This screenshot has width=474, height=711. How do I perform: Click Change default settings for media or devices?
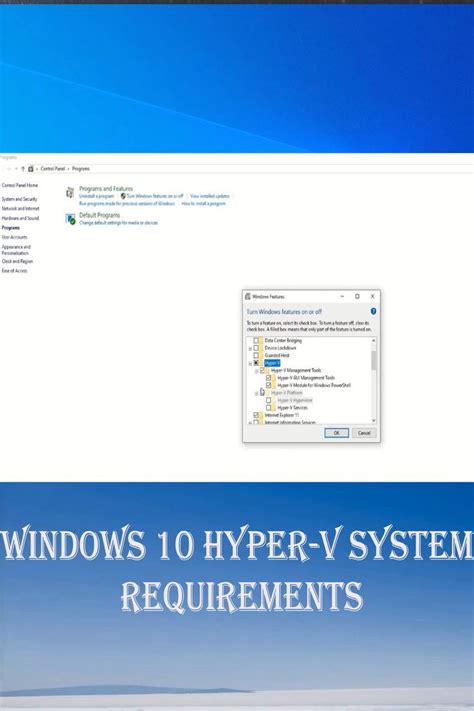tap(118, 223)
